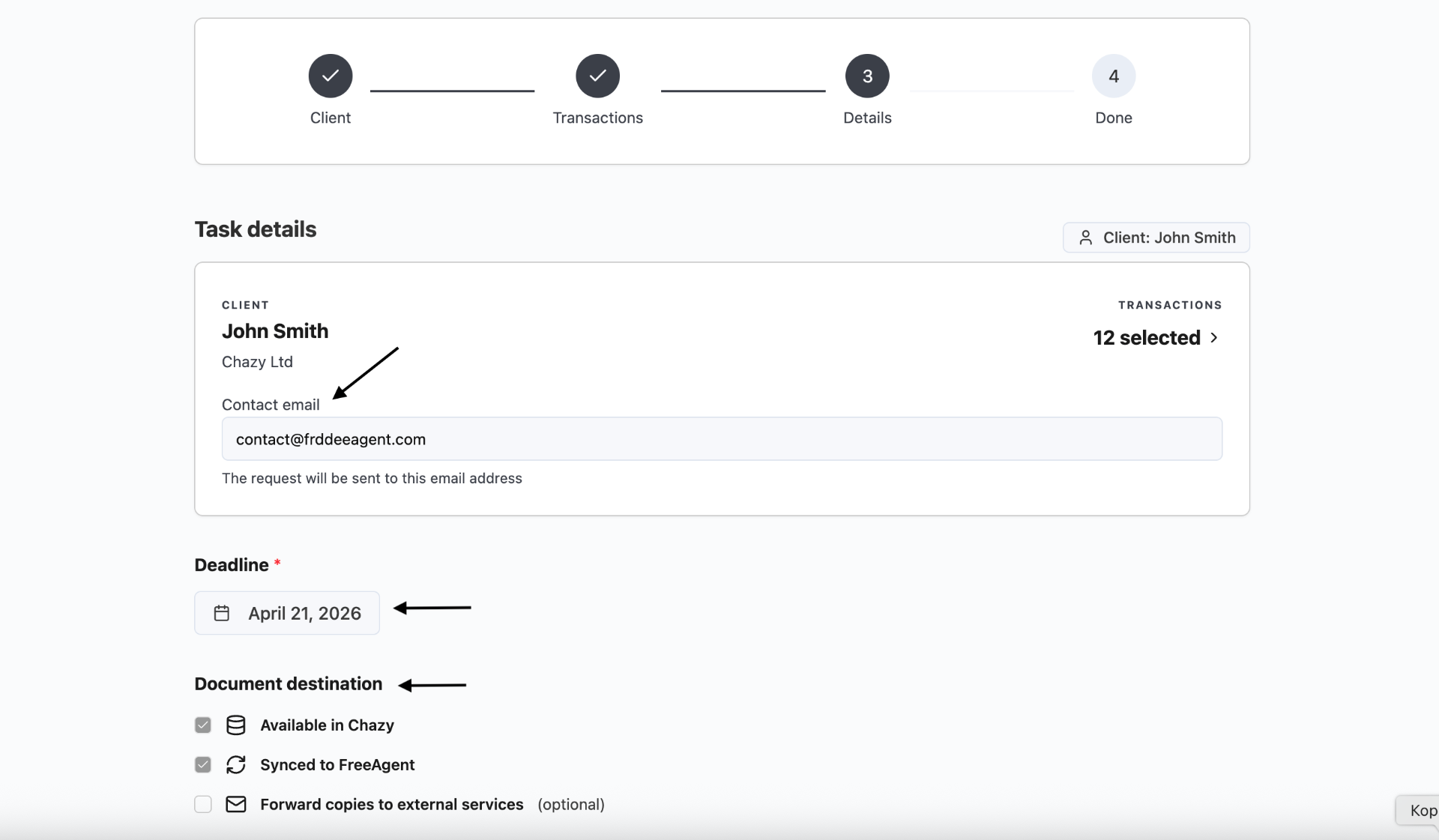Screen dimensions: 1439x840
Task: Click the Transactions step checkmark circle
Action: pos(597,76)
